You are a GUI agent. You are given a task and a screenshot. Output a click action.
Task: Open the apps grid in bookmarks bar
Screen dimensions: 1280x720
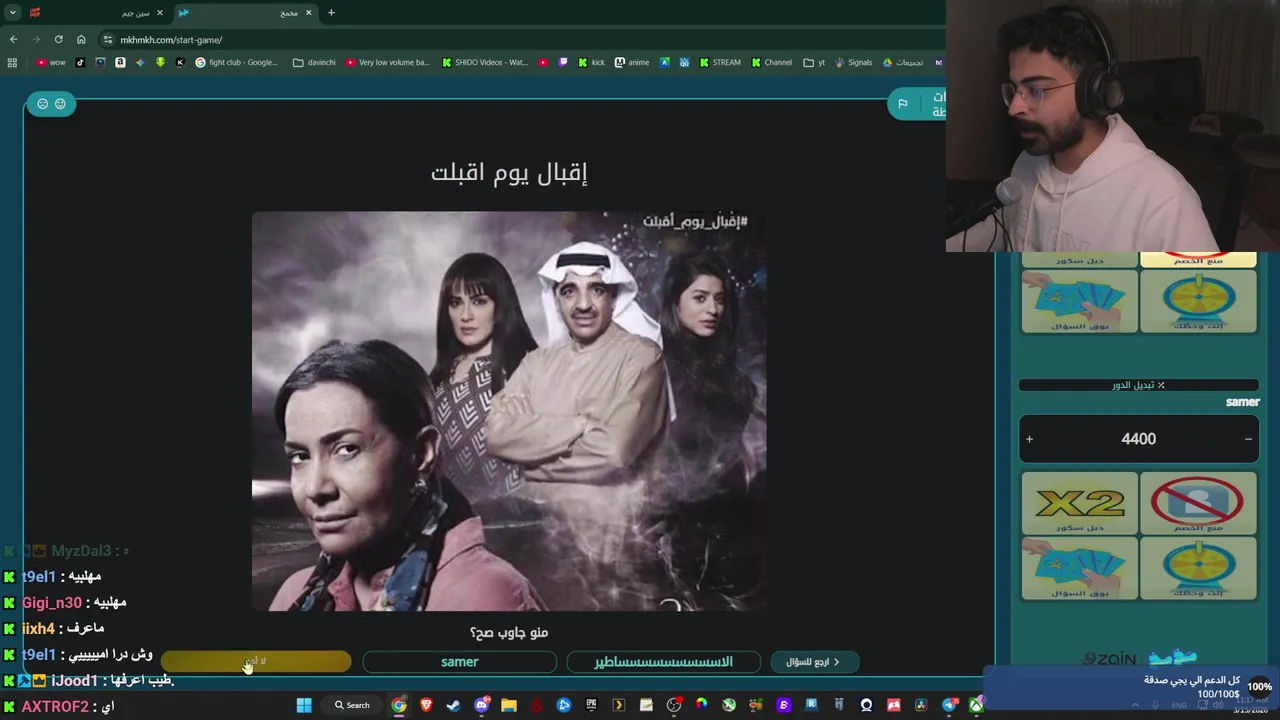[12, 62]
